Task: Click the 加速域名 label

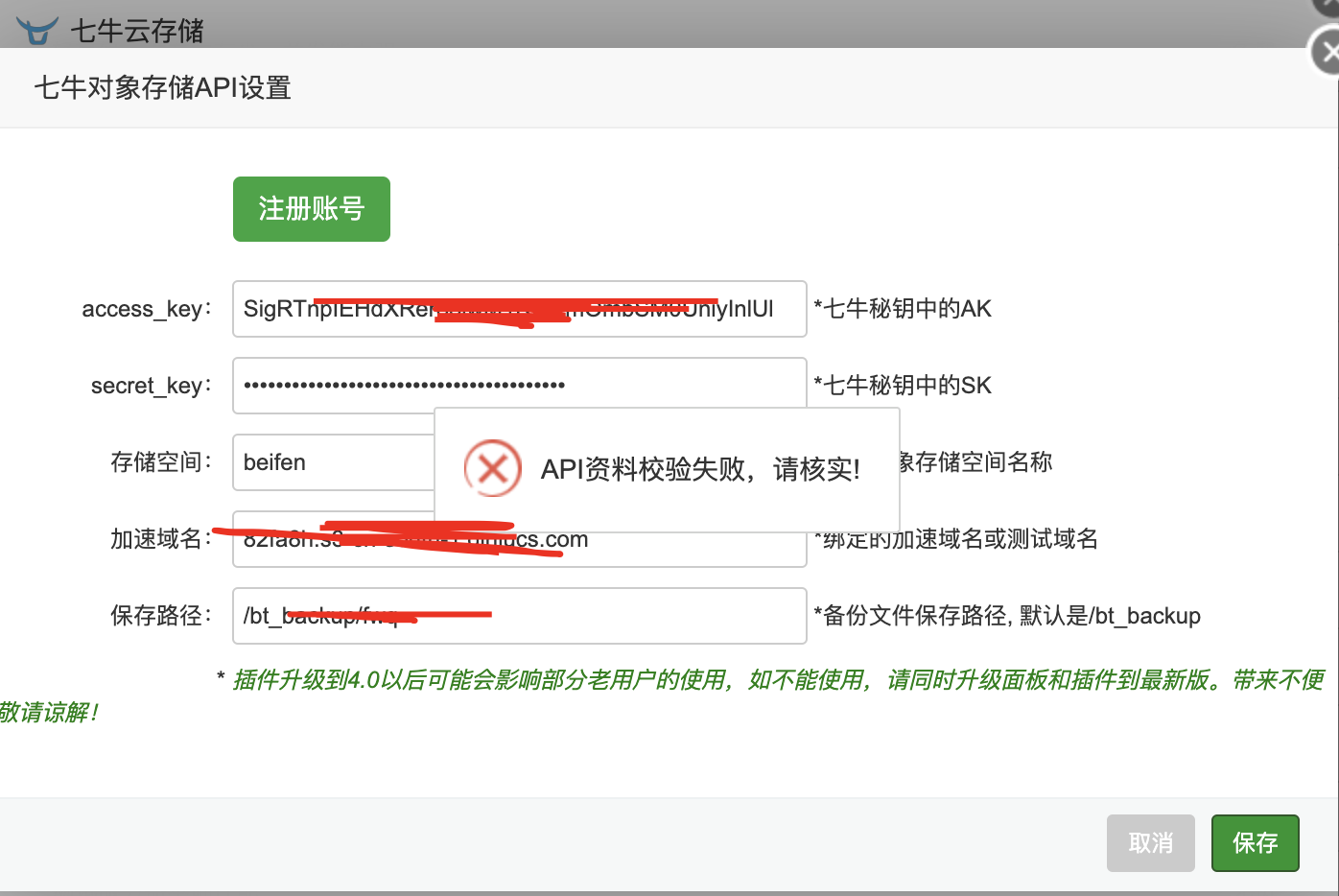Action: pyautogui.click(x=161, y=539)
